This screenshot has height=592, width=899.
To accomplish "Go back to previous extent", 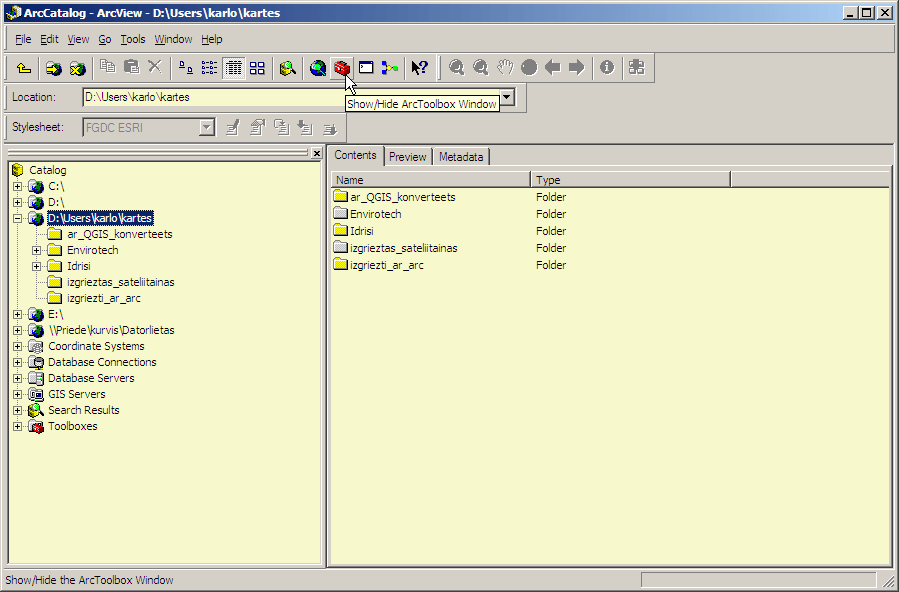I will pos(553,68).
